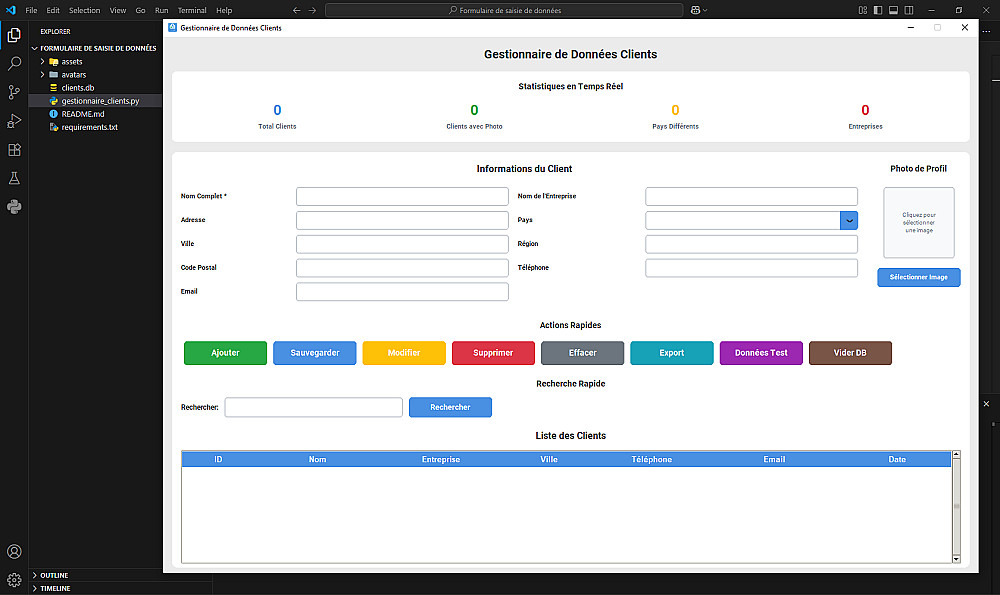1000x595 pixels.
Task: Focus the Rechercher search field
Action: click(x=314, y=407)
